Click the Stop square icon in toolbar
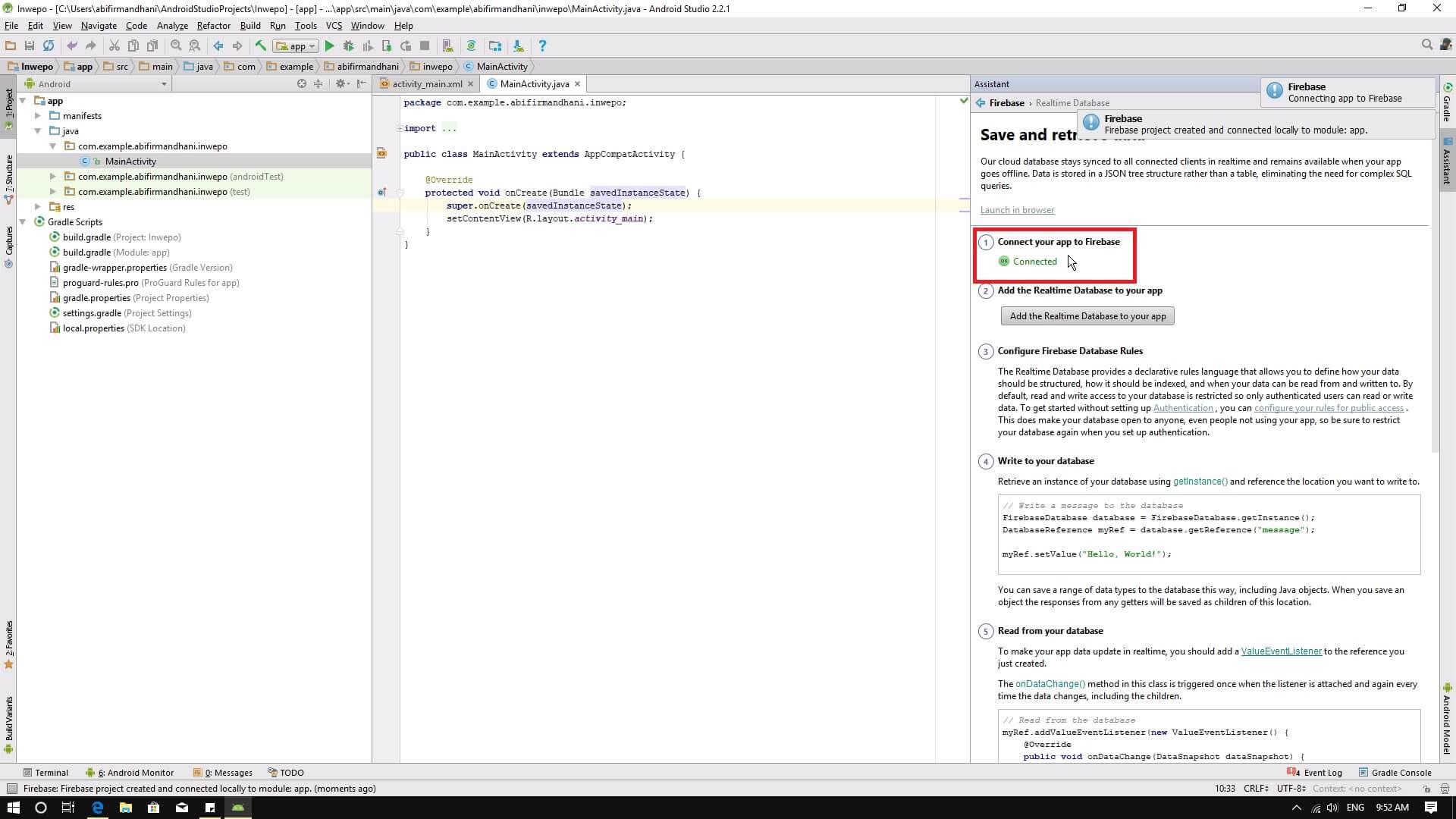The width and height of the screenshot is (1456, 819). click(425, 46)
